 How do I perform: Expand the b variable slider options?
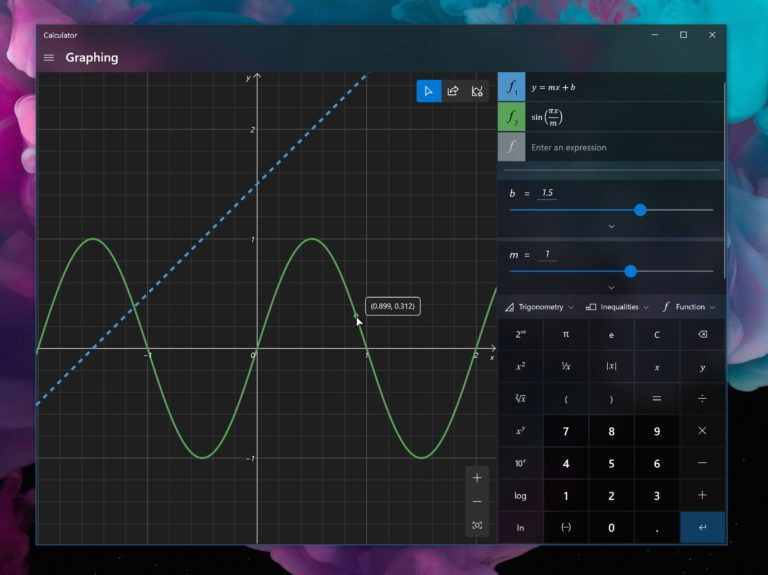click(611, 227)
